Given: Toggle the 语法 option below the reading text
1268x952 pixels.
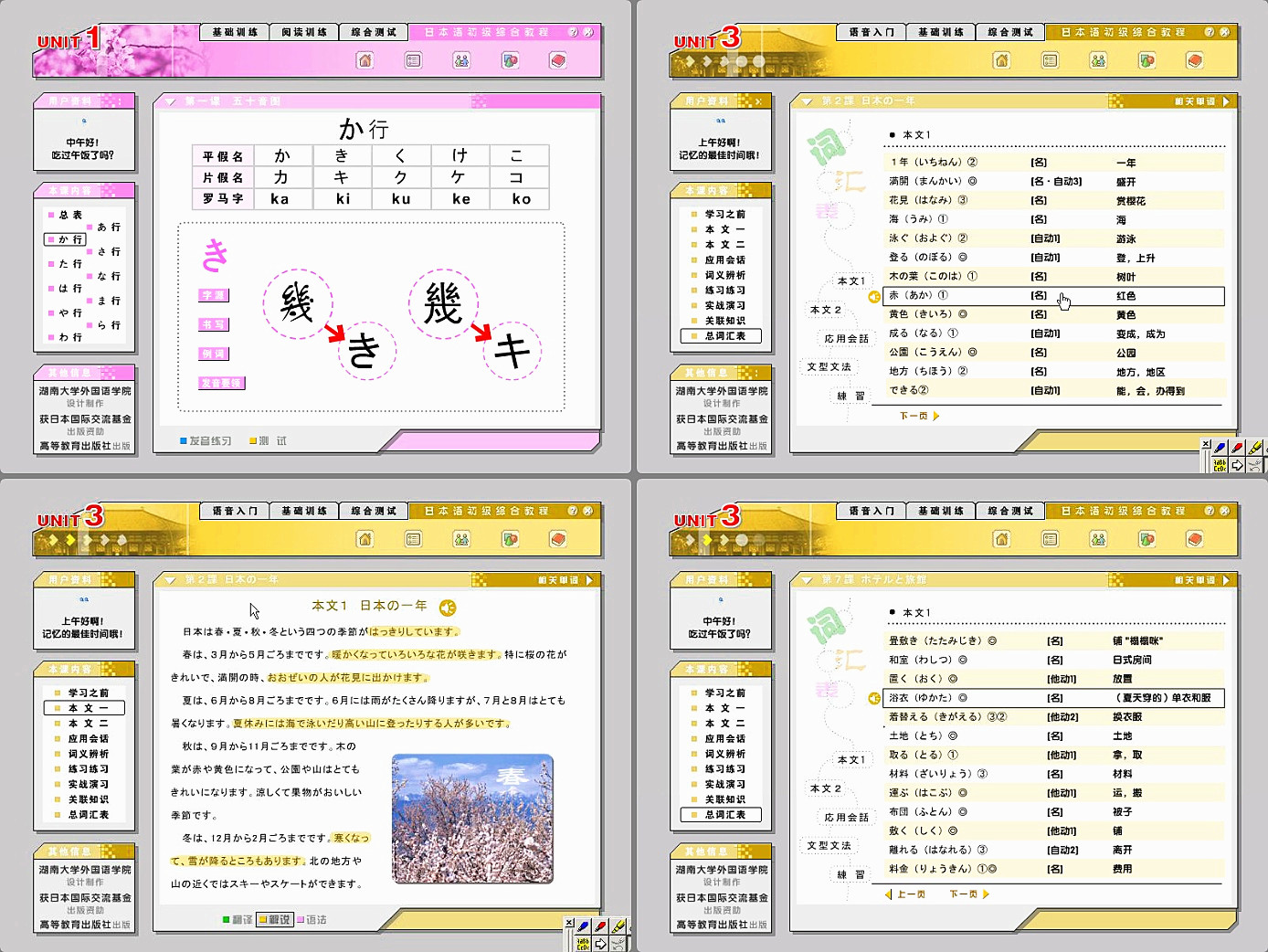Looking at the screenshot, I should [x=312, y=920].
